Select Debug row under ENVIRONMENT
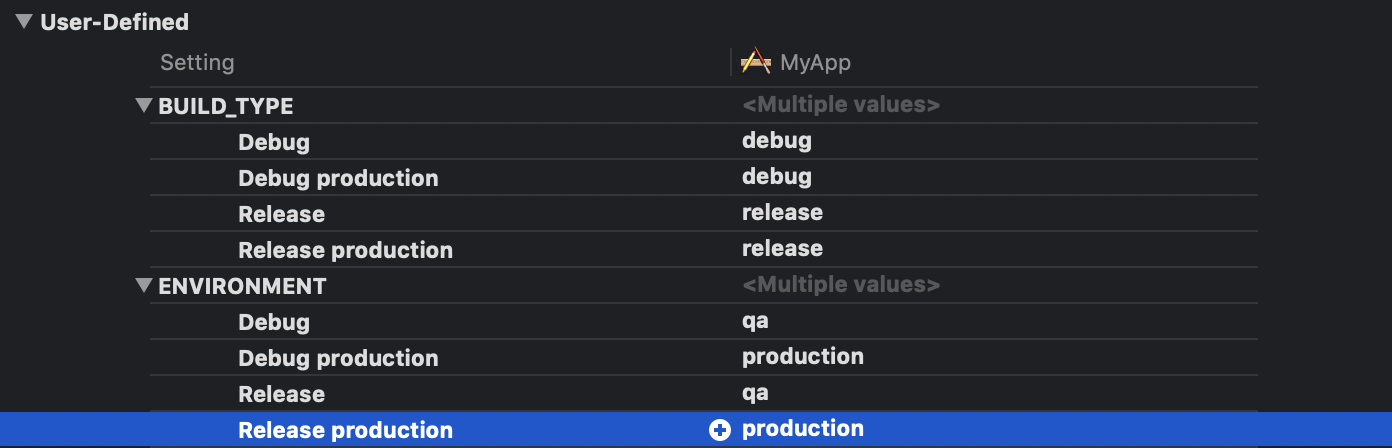Screen dimensions: 1392x448 click(274, 322)
